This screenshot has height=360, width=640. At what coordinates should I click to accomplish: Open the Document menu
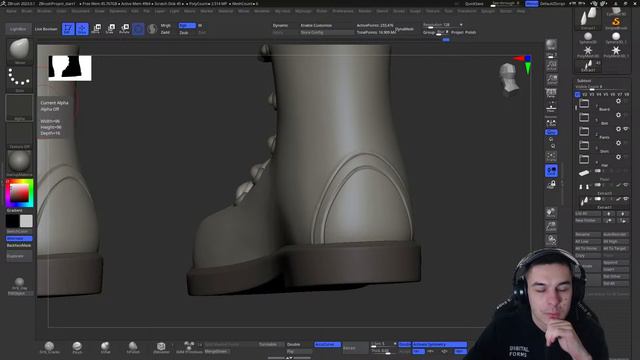point(80,11)
